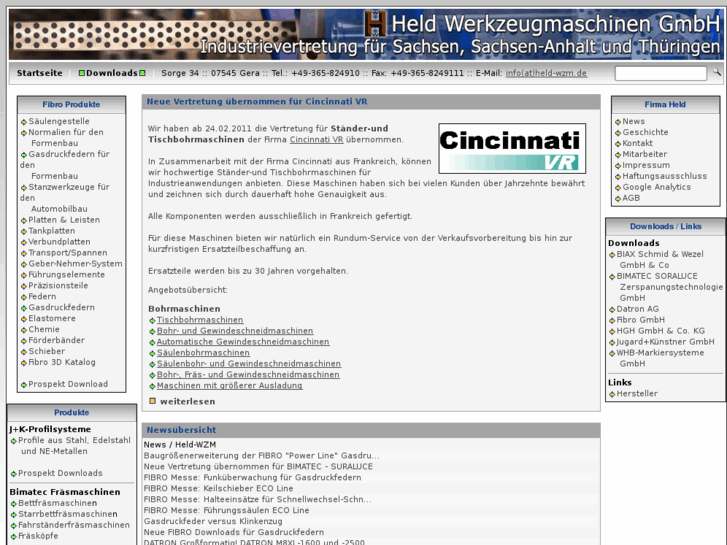The image size is (727, 545).
Task: Open Bohr- und Gewindeschneidmaschinen link
Action: tap(235, 331)
